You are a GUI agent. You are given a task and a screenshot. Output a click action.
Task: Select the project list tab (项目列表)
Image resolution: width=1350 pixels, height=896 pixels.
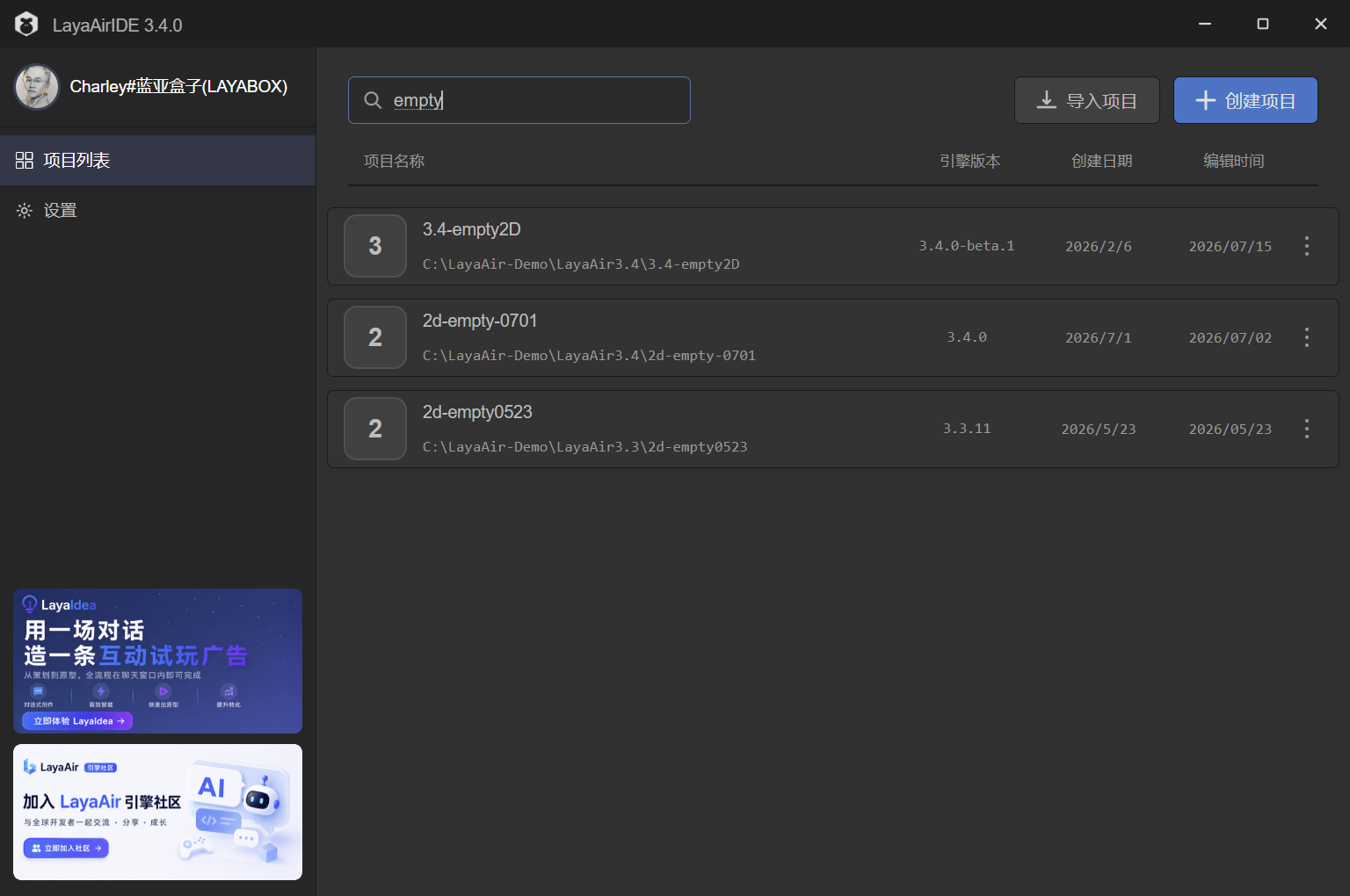click(x=157, y=160)
